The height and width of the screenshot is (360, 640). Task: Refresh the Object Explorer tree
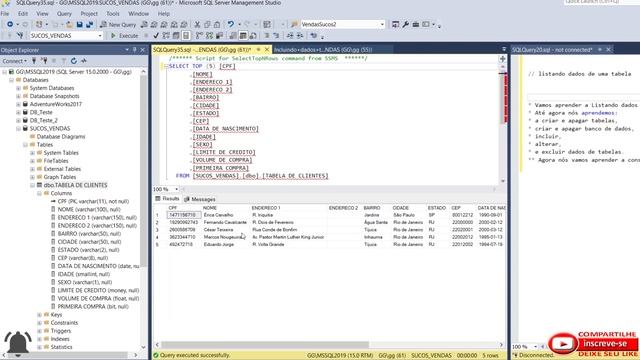[73, 61]
